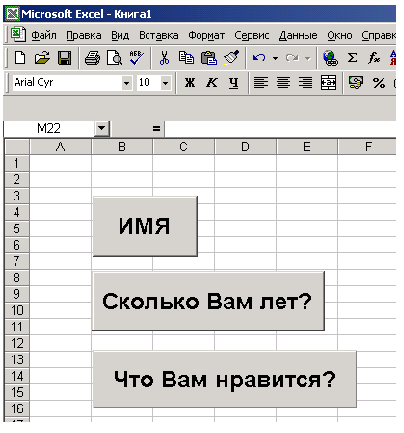Click Excel icon in title bar
This screenshot has height=433, width=404.
pyautogui.click(x=13, y=14)
